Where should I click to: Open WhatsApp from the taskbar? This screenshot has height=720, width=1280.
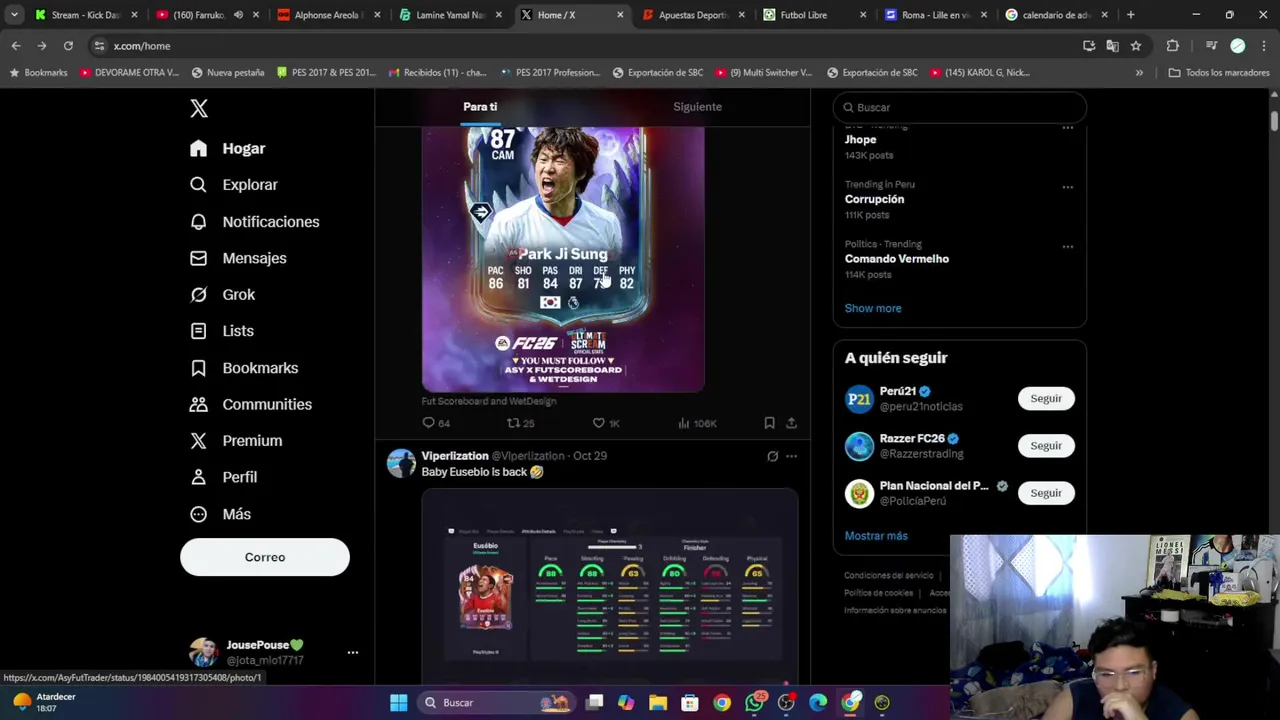[x=754, y=703]
